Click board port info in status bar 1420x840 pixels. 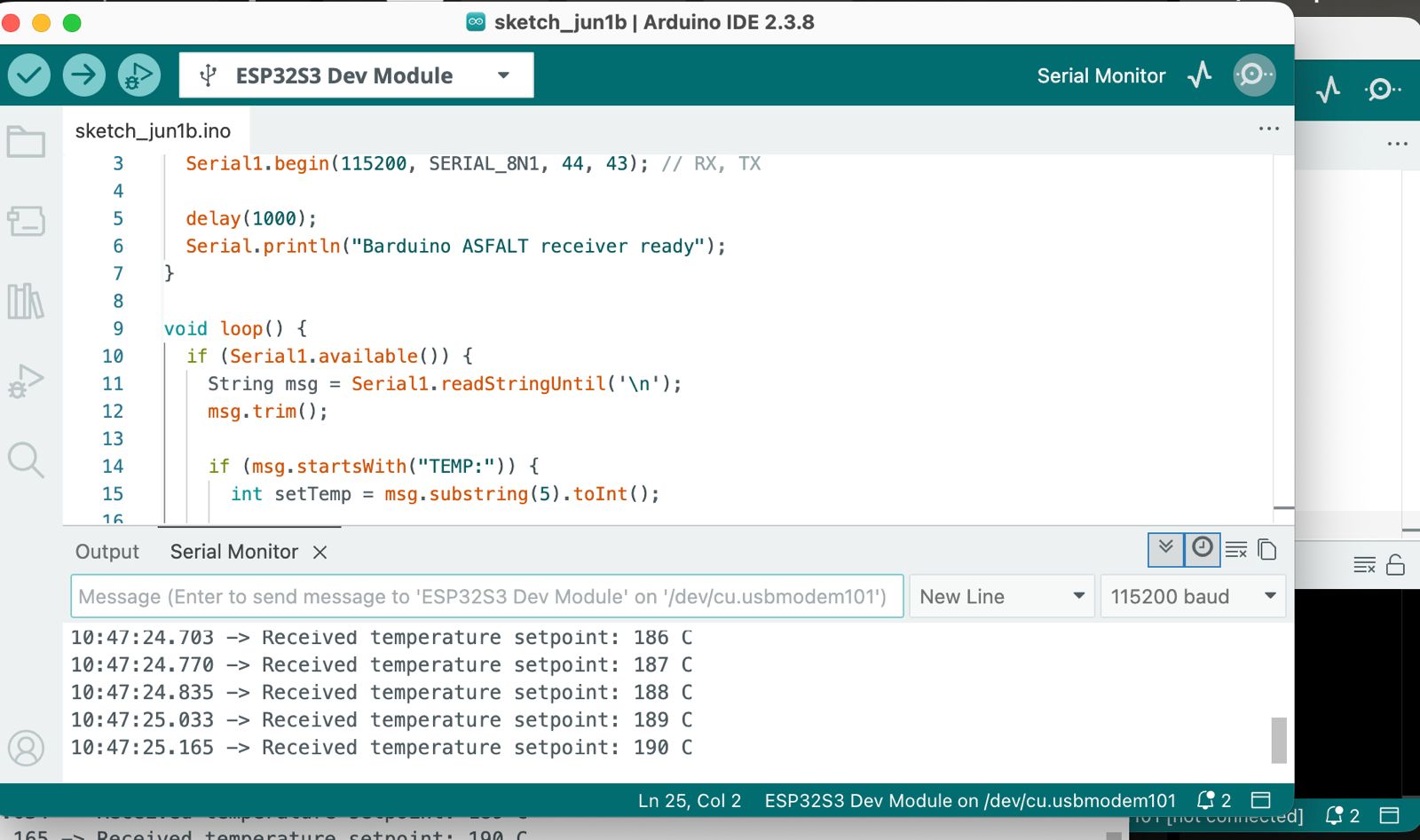[970, 800]
